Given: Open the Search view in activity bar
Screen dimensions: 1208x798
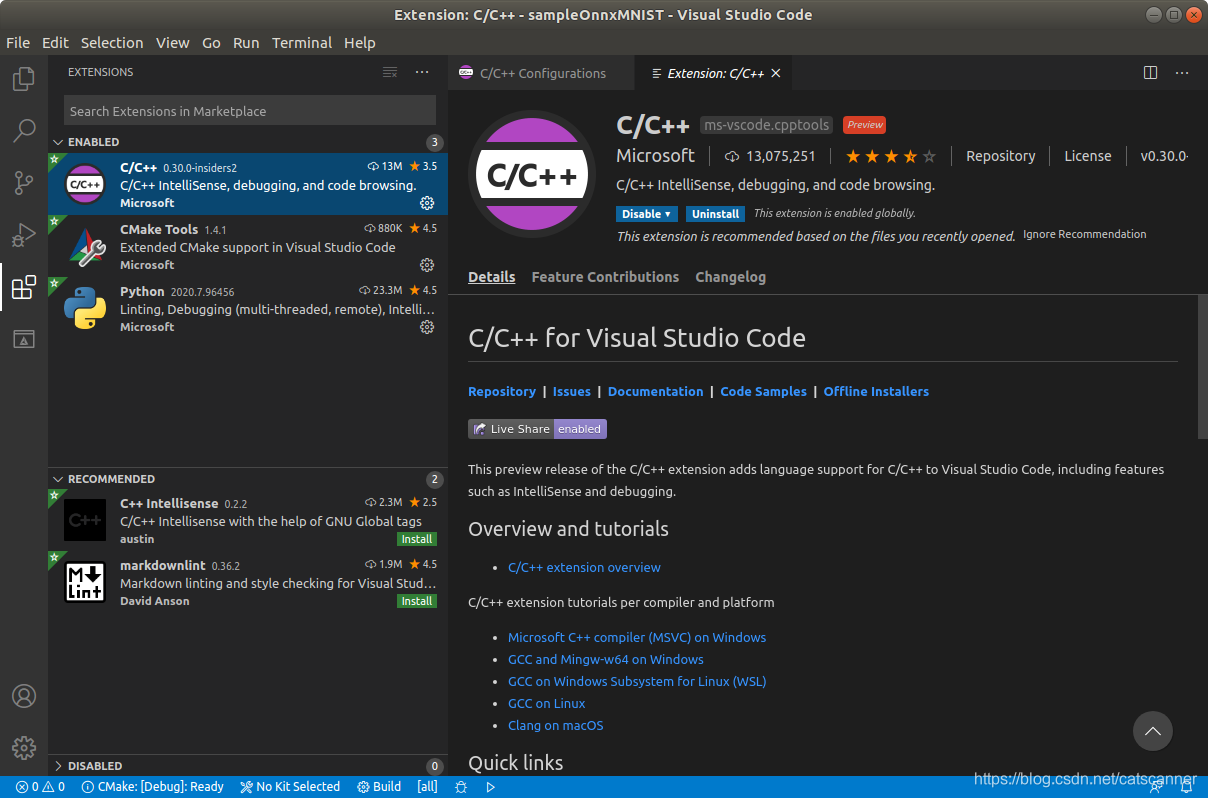Looking at the screenshot, I should (24, 130).
